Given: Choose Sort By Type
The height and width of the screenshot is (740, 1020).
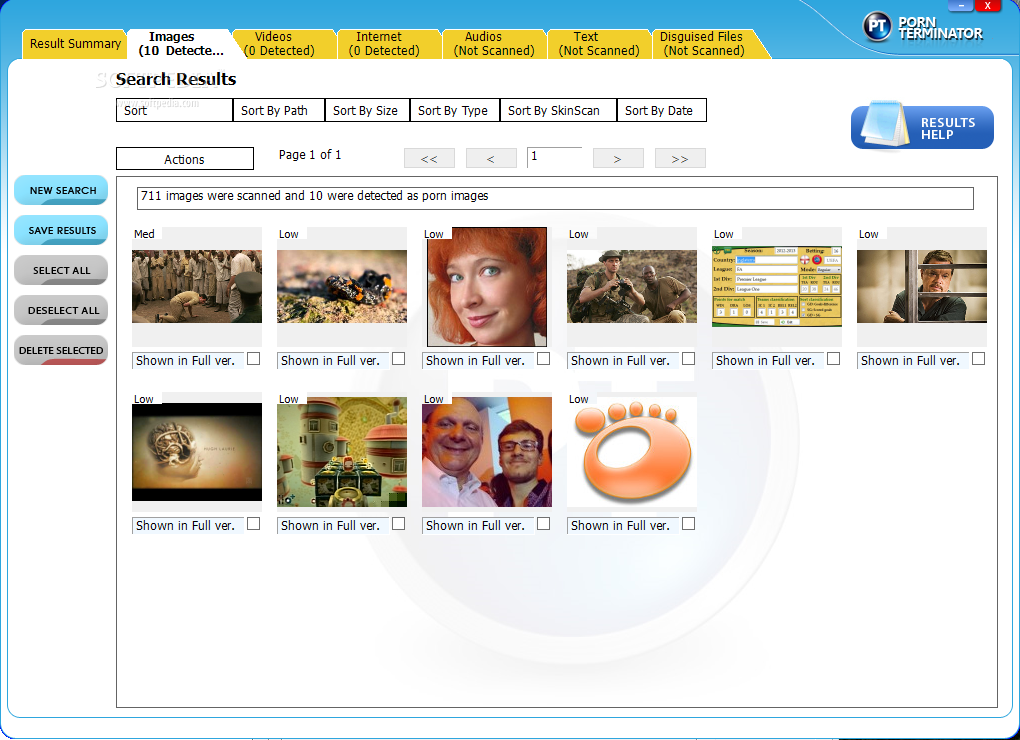Looking at the screenshot, I should (455, 111).
